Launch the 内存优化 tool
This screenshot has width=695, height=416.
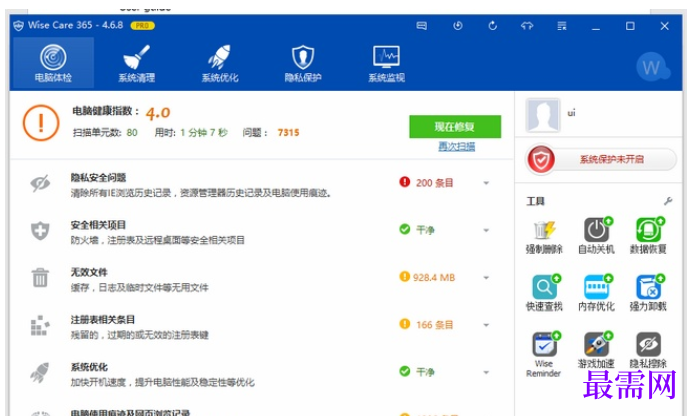tap(596, 293)
